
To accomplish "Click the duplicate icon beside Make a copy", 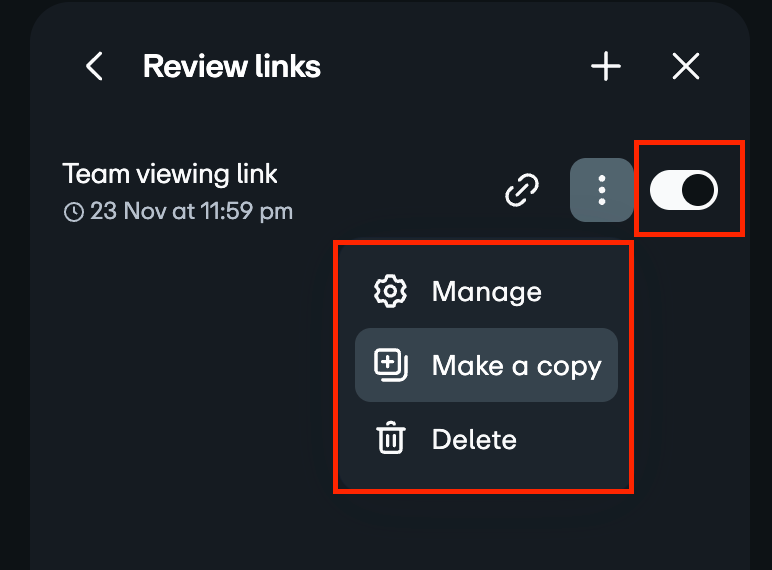I will (390, 365).
